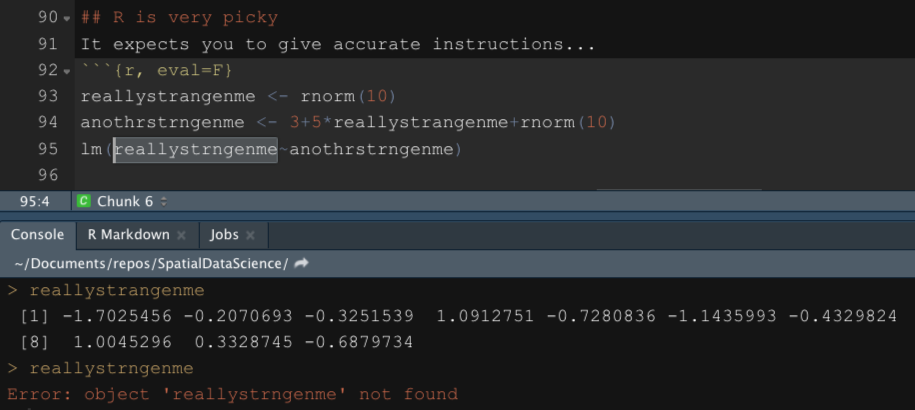The height and width of the screenshot is (410, 915).
Task: Click the 'object not found' error message
Action: 232,394
